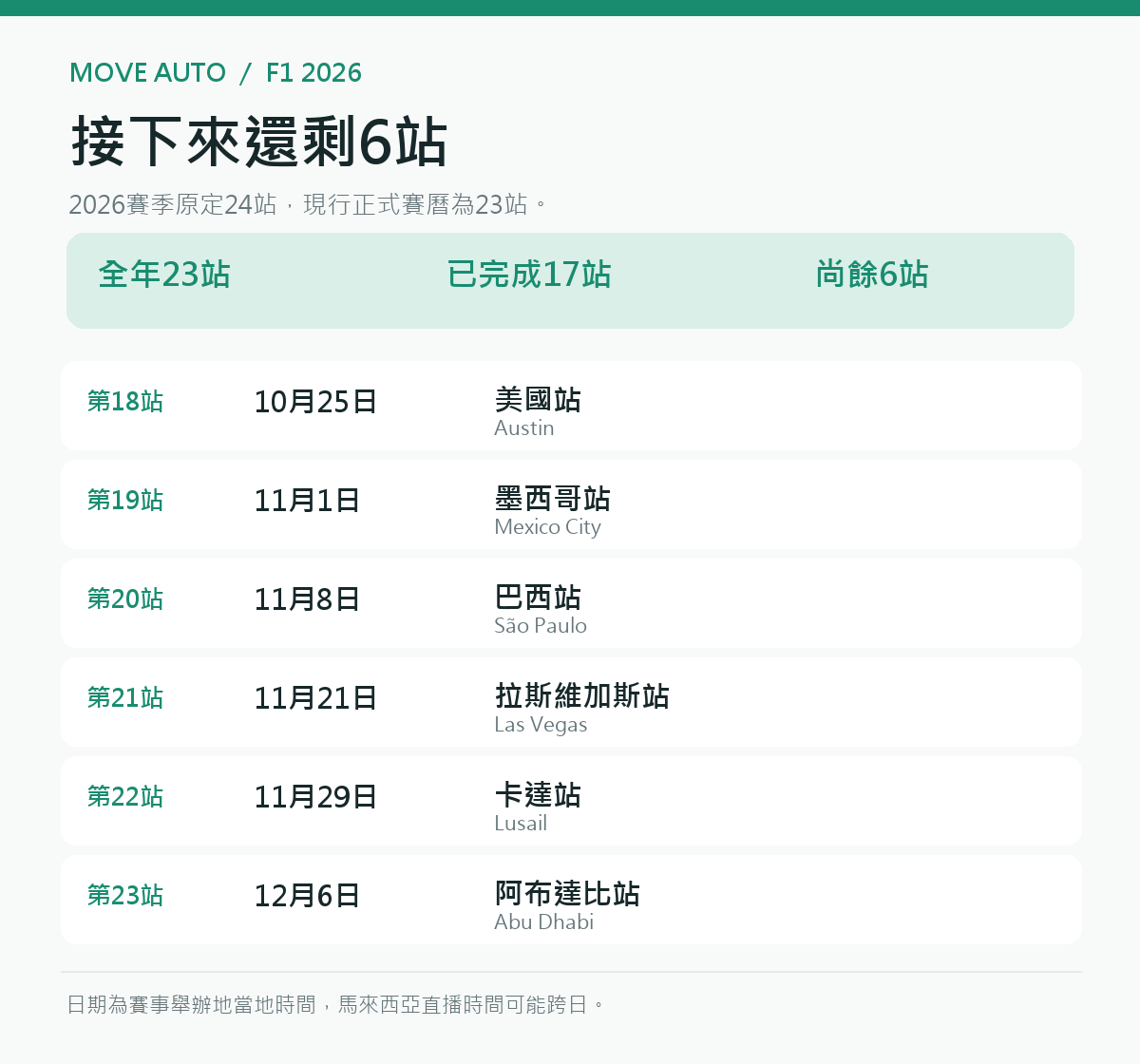The image size is (1140, 1064).
Task: Click the race name 巴西站
Action: coord(538,598)
